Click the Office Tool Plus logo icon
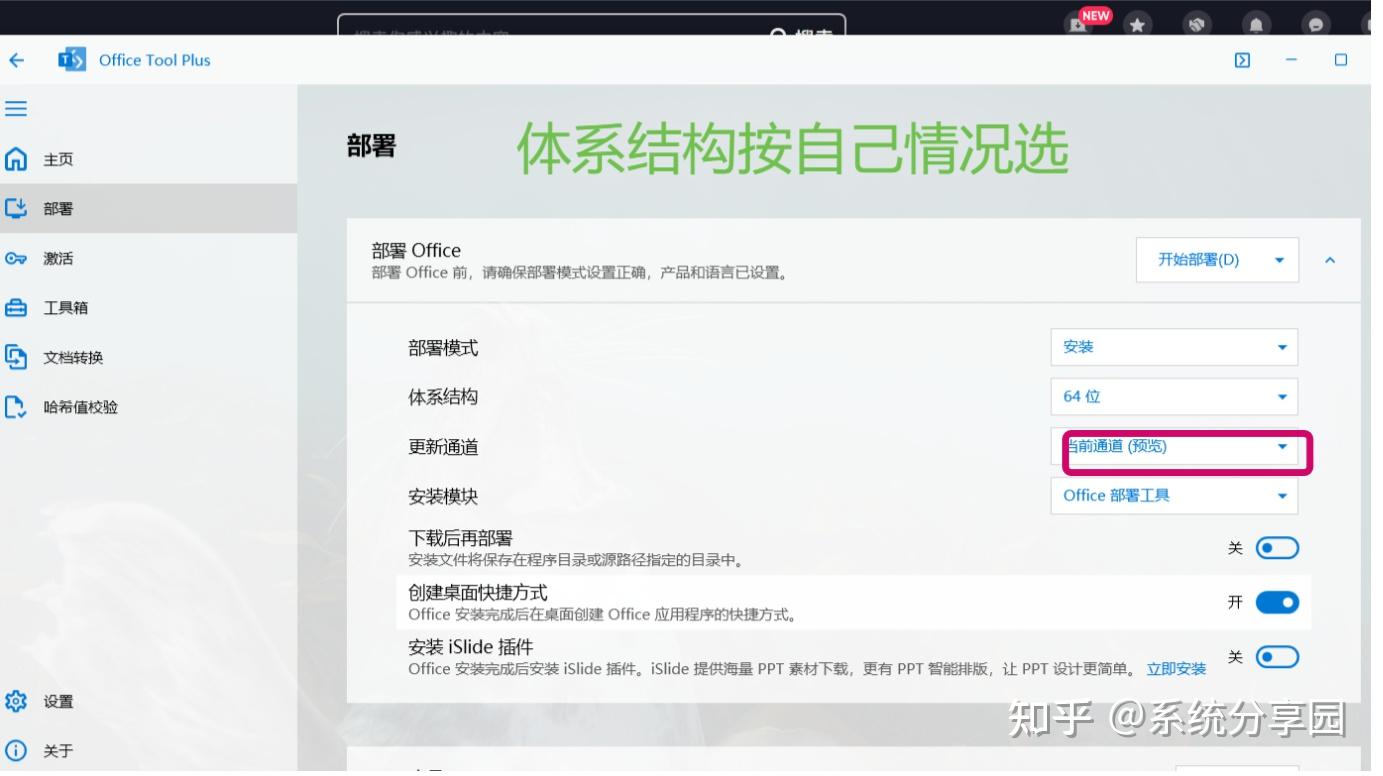The image size is (1383, 776). (72, 60)
